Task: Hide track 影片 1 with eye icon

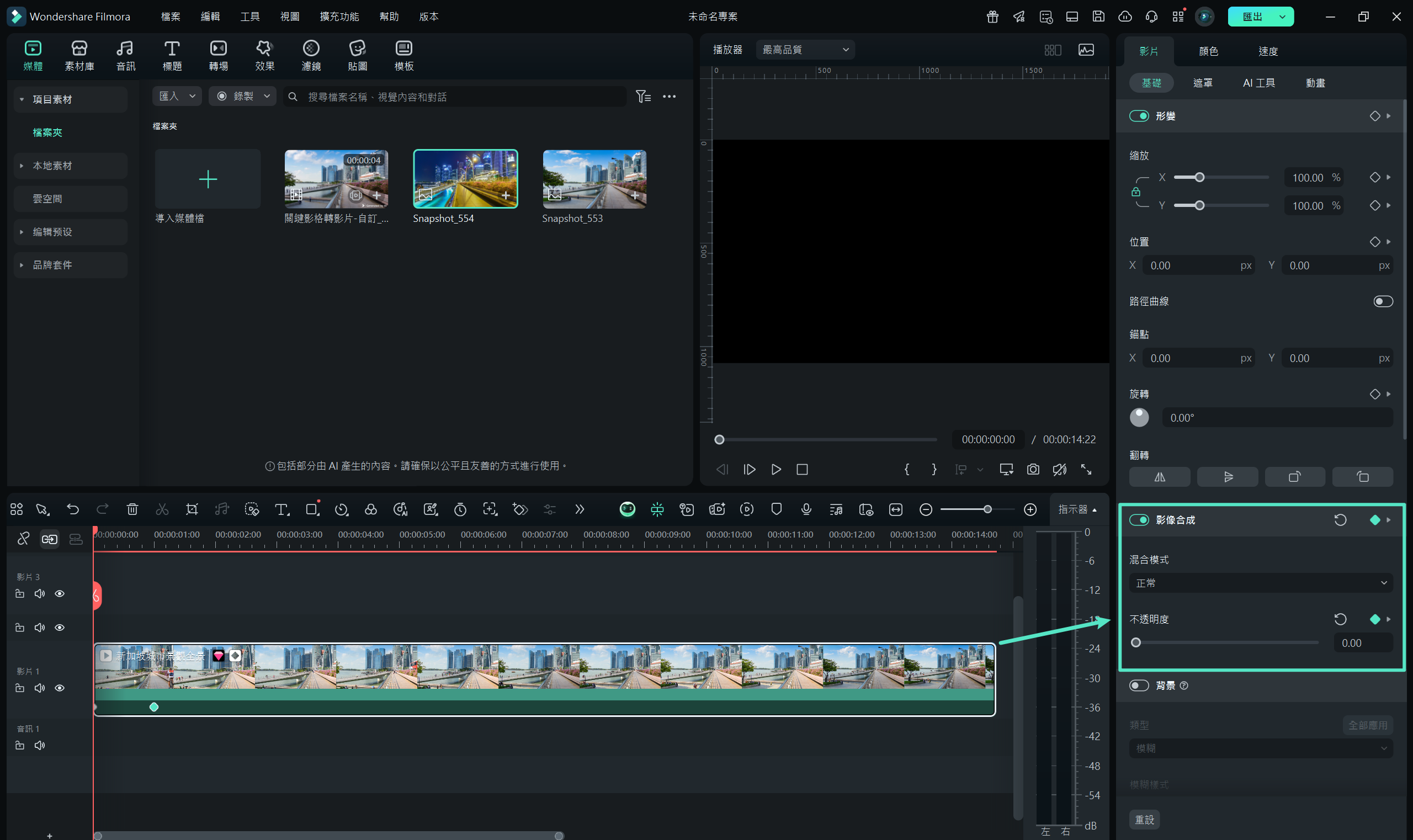Action: point(60,688)
